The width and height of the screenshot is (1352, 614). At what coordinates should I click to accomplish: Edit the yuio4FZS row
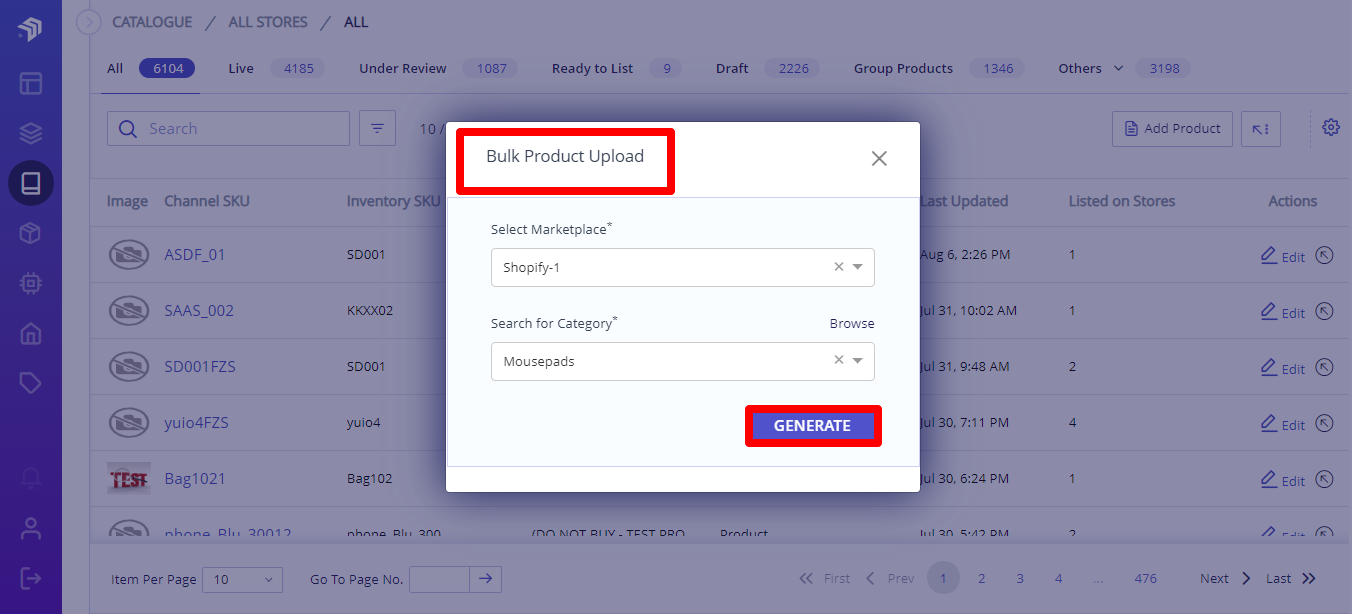tap(1282, 424)
